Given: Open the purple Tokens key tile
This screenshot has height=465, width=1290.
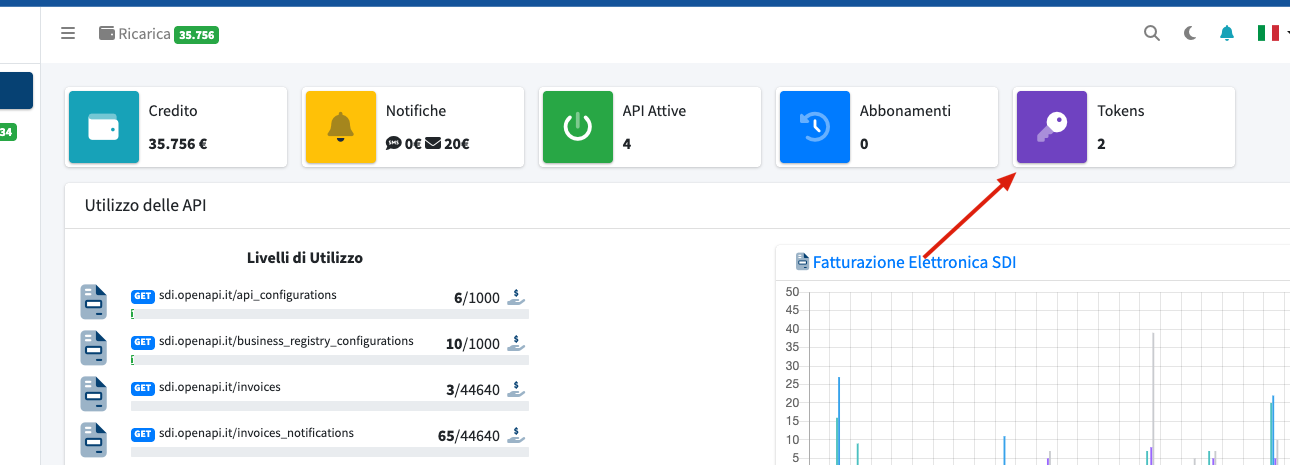Looking at the screenshot, I should (x=1051, y=127).
